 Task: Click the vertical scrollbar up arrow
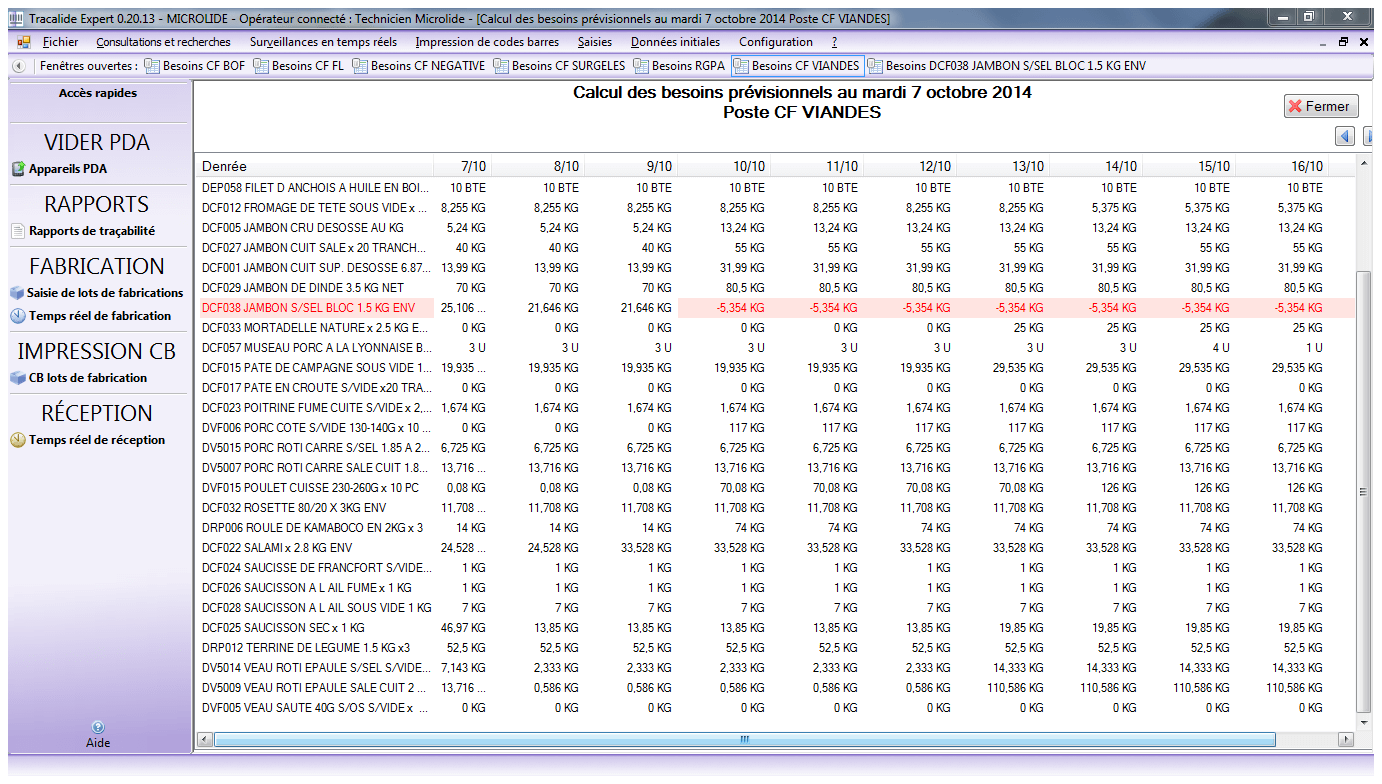(x=1364, y=163)
